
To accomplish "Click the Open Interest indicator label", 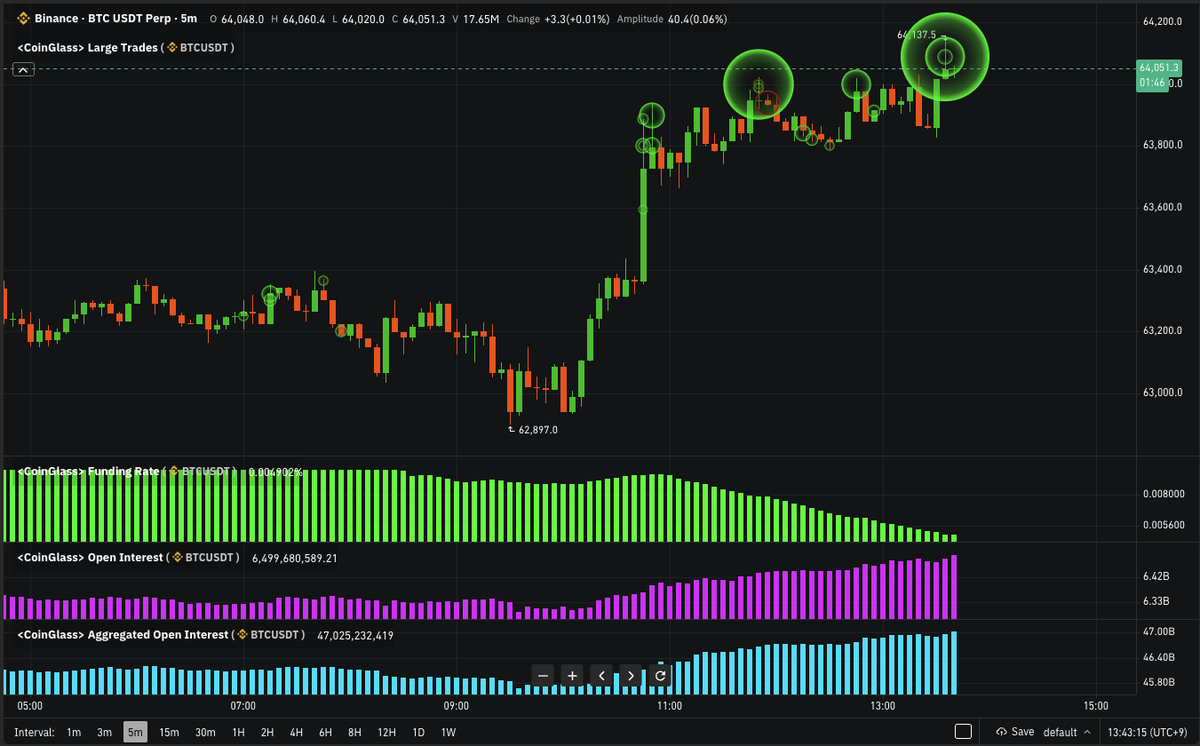I will 90,557.
